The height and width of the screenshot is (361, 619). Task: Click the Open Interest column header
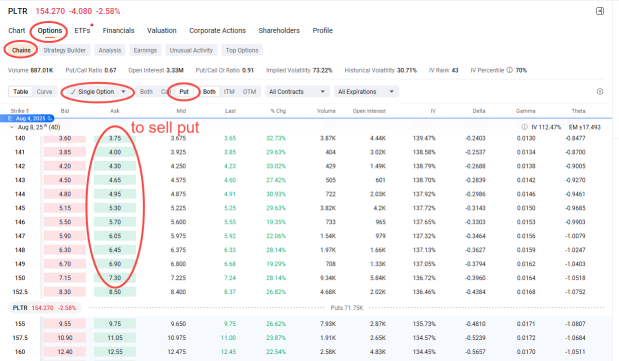tap(369, 111)
